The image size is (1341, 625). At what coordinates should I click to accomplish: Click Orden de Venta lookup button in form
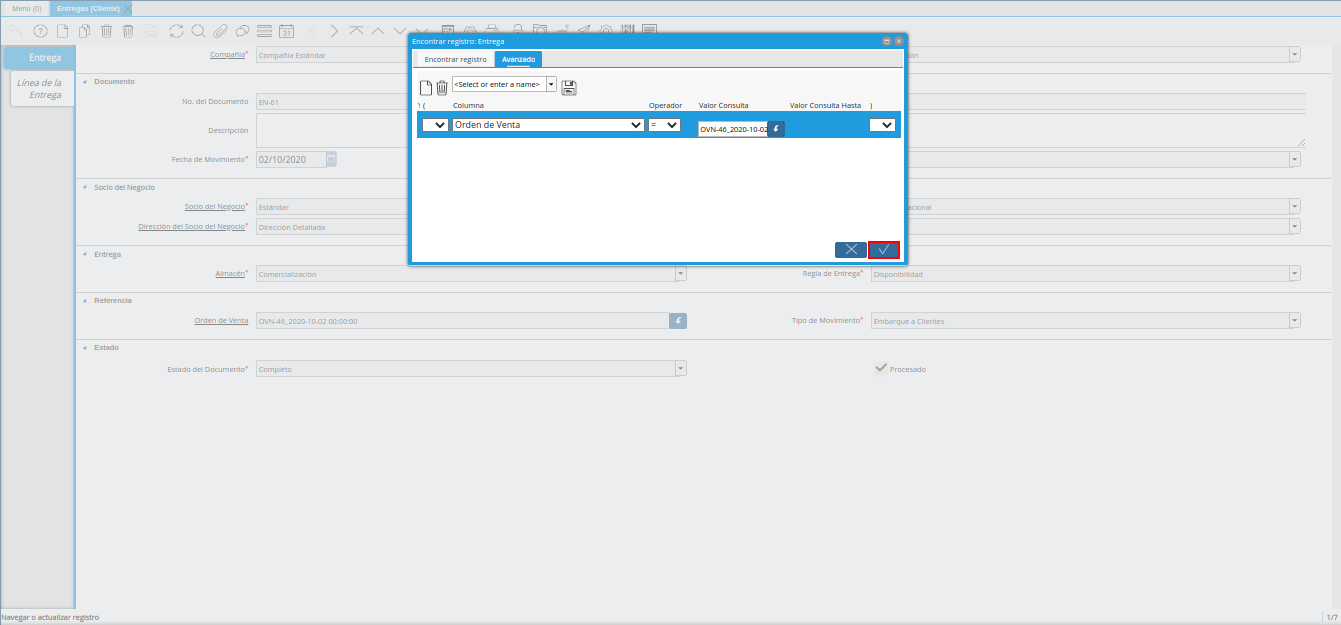point(678,321)
